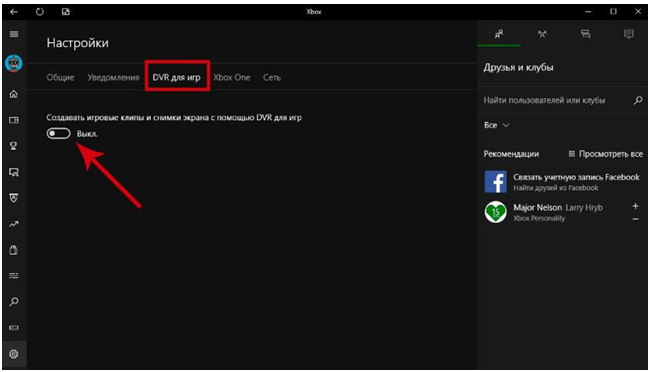Click the magnifier icon in friends search
Viewport: 650px width, 372px height.
(638, 100)
